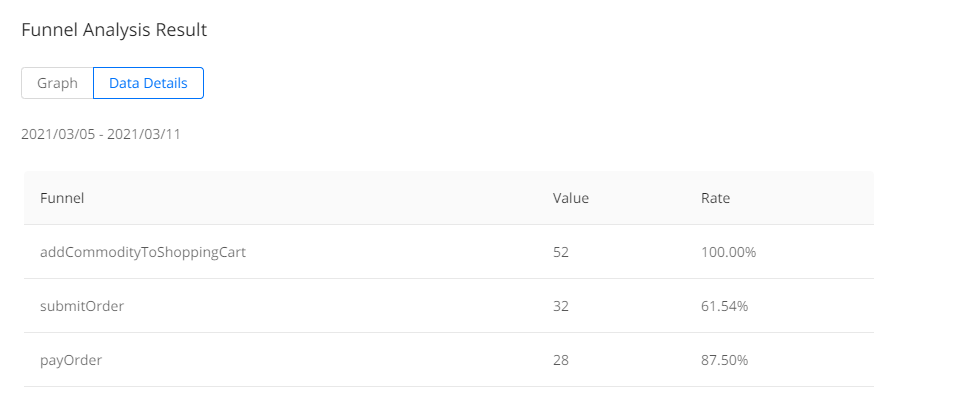The height and width of the screenshot is (417, 960).
Task: Select the addCommodityToShoppingCart funnel step
Action: (x=143, y=252)
